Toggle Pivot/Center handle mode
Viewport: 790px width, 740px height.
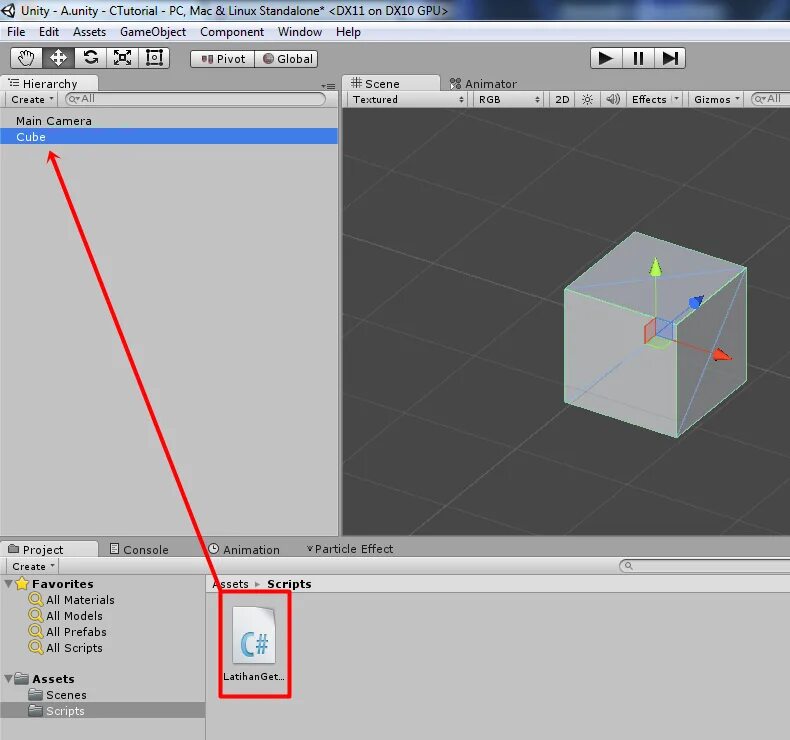(222, 59)
